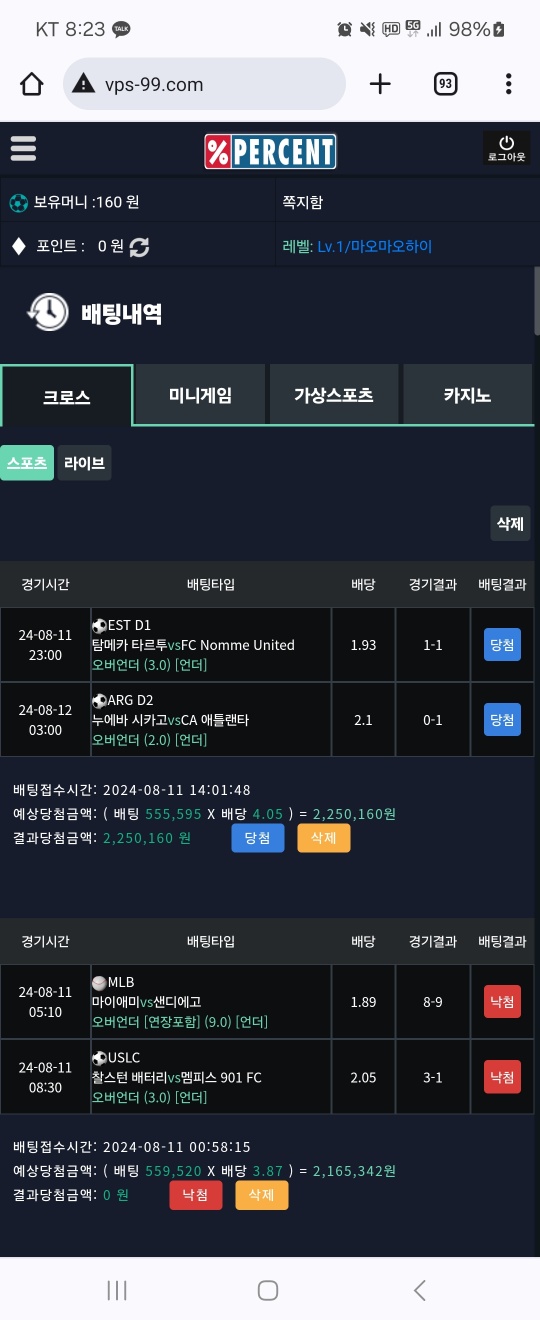Switch to the 미니게임 tab

pyautogui.click(x=200, y=394)
